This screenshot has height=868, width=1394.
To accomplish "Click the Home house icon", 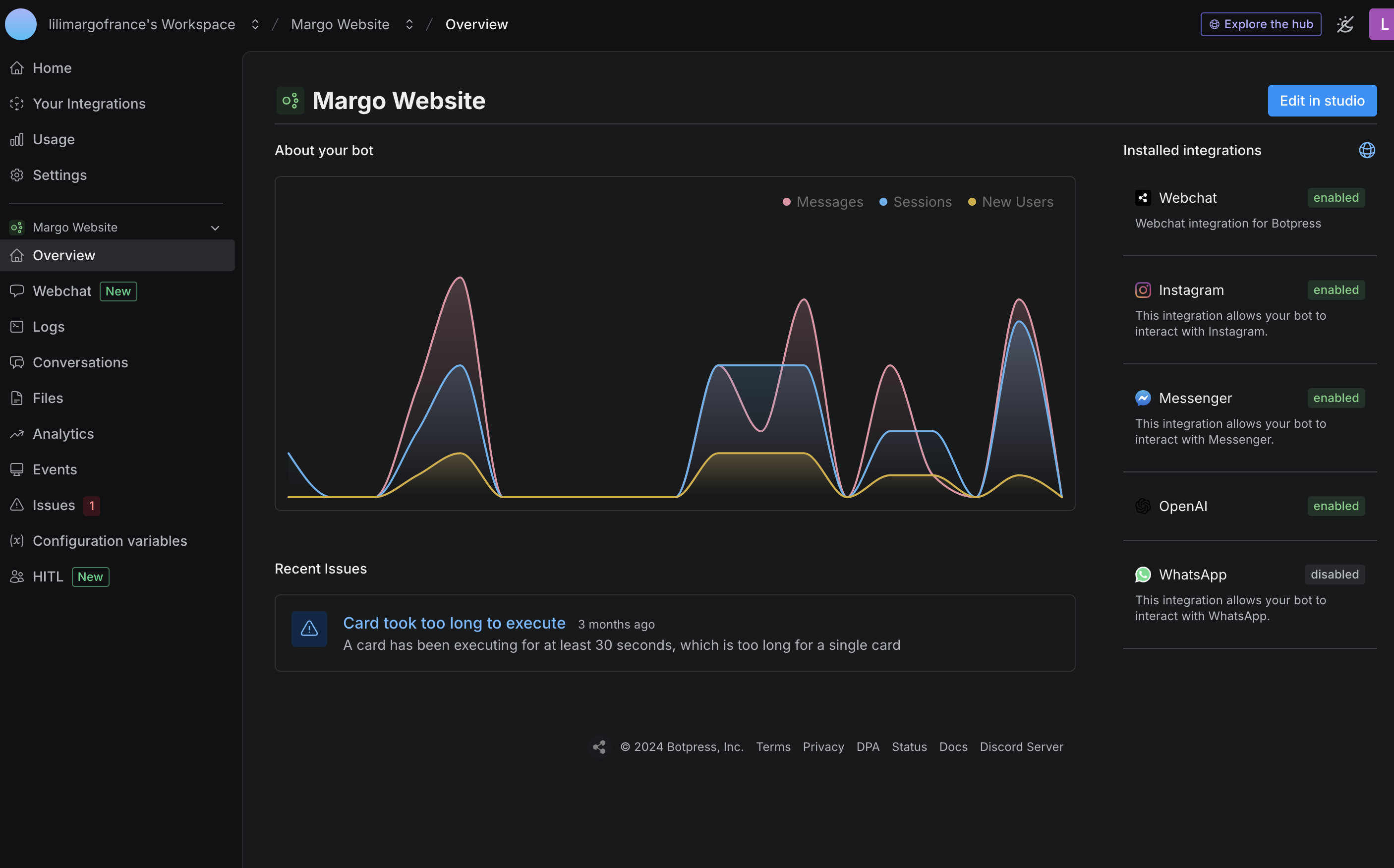I will click(17, 68).
